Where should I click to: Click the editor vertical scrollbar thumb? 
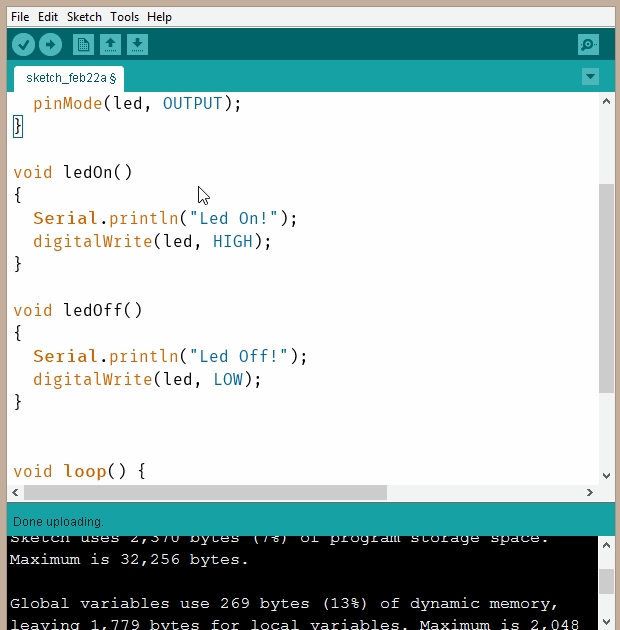[606, 288]
